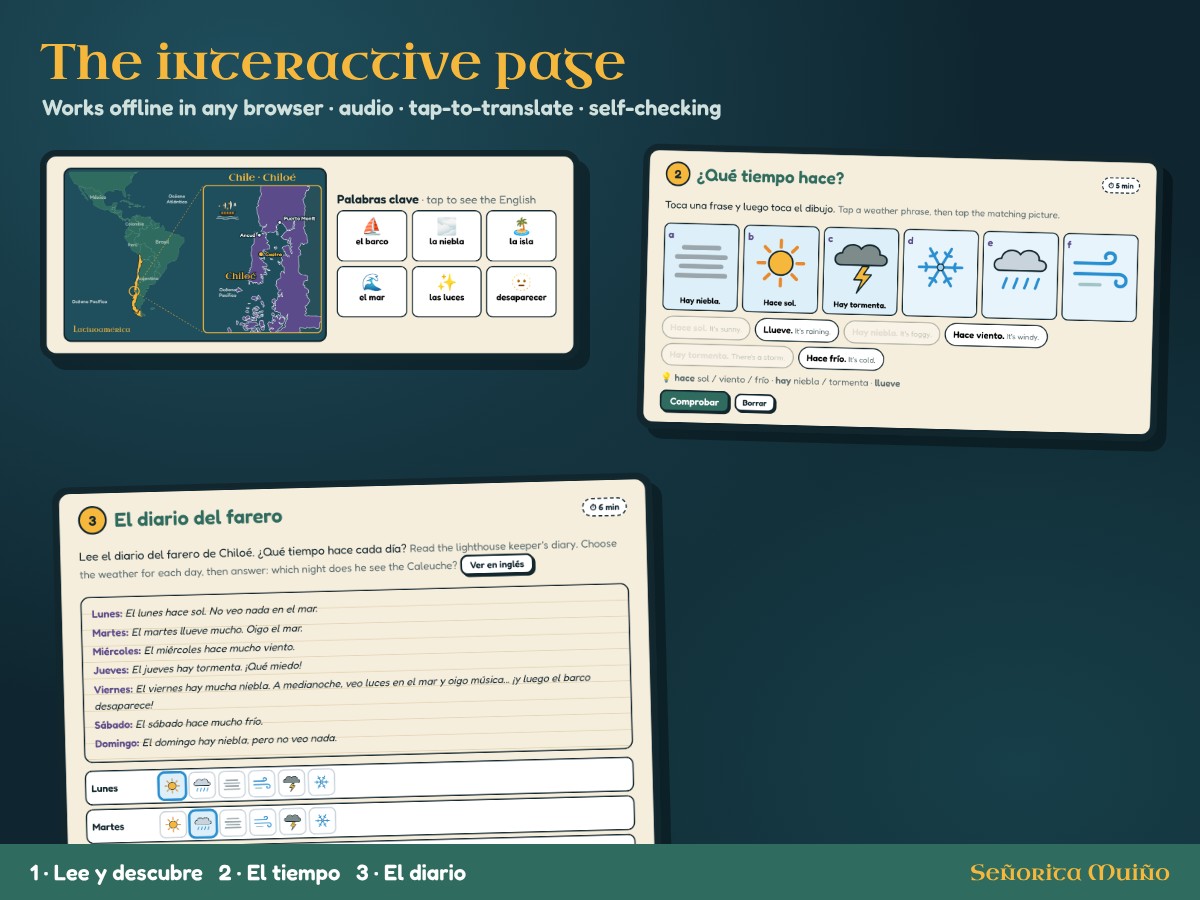1200x900 pixels.
Task: Tap the 'el mar' vocabulary card
Action: point(372,291)
